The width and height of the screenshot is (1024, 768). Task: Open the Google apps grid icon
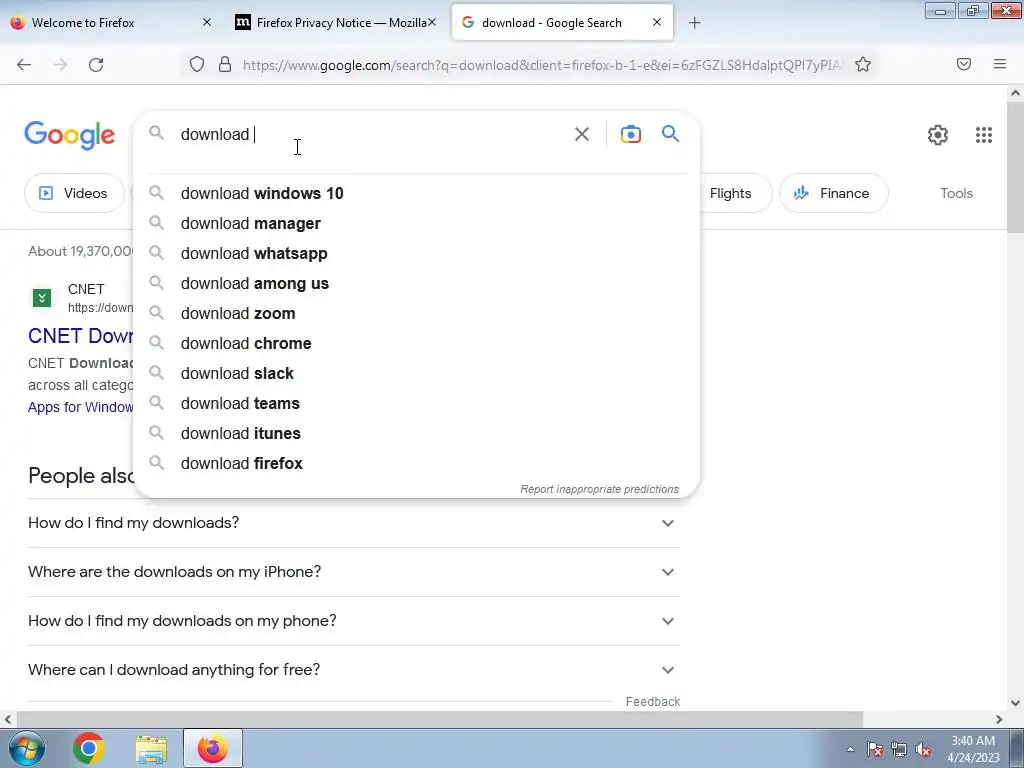click(984, 135)
